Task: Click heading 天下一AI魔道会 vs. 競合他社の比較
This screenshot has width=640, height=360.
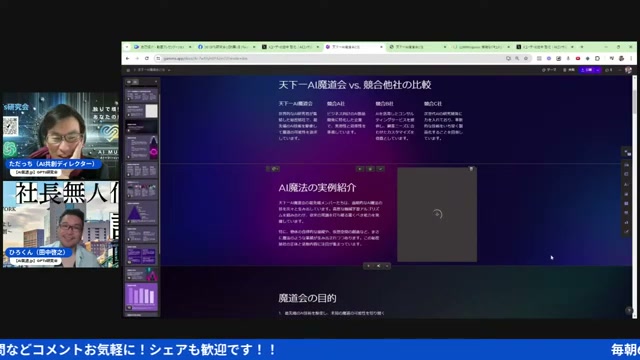Action: [x=355, y=84]
